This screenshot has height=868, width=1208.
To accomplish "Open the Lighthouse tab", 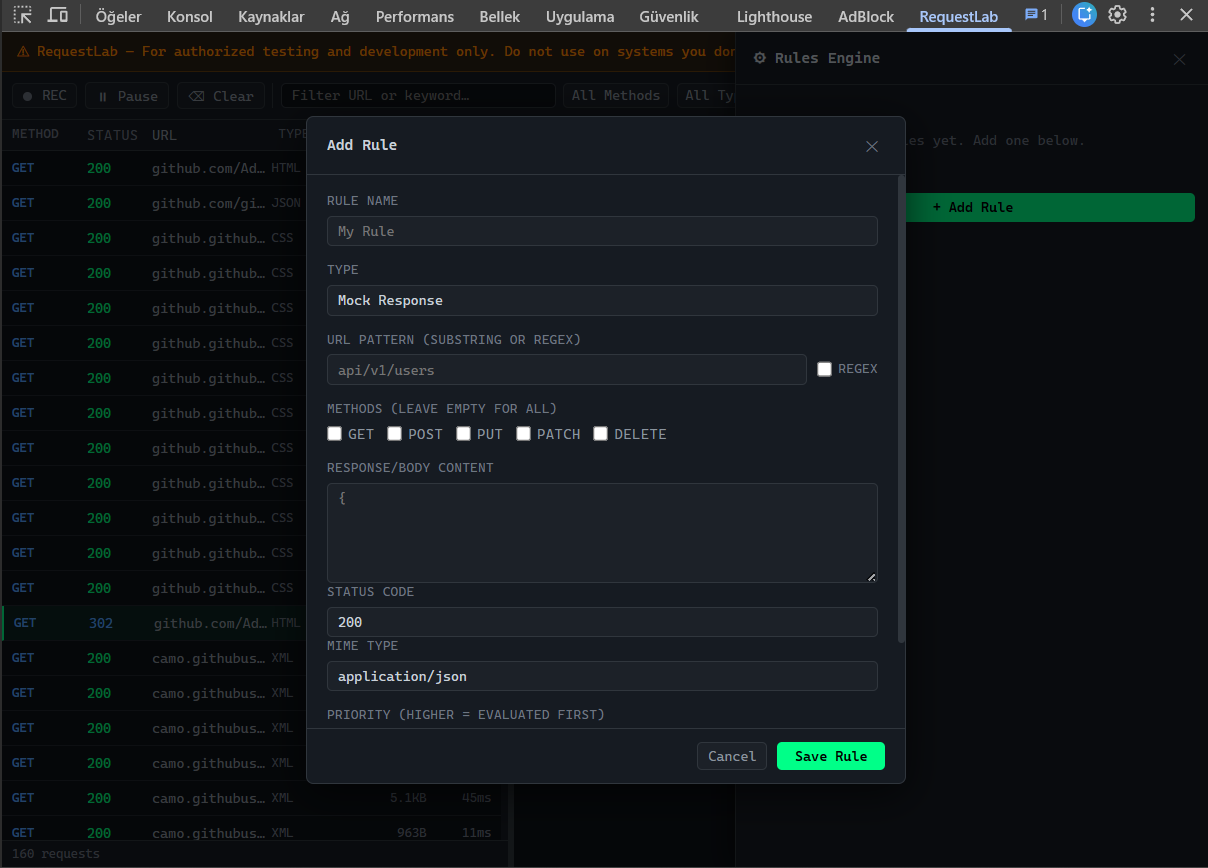I will tap(774, 16).
